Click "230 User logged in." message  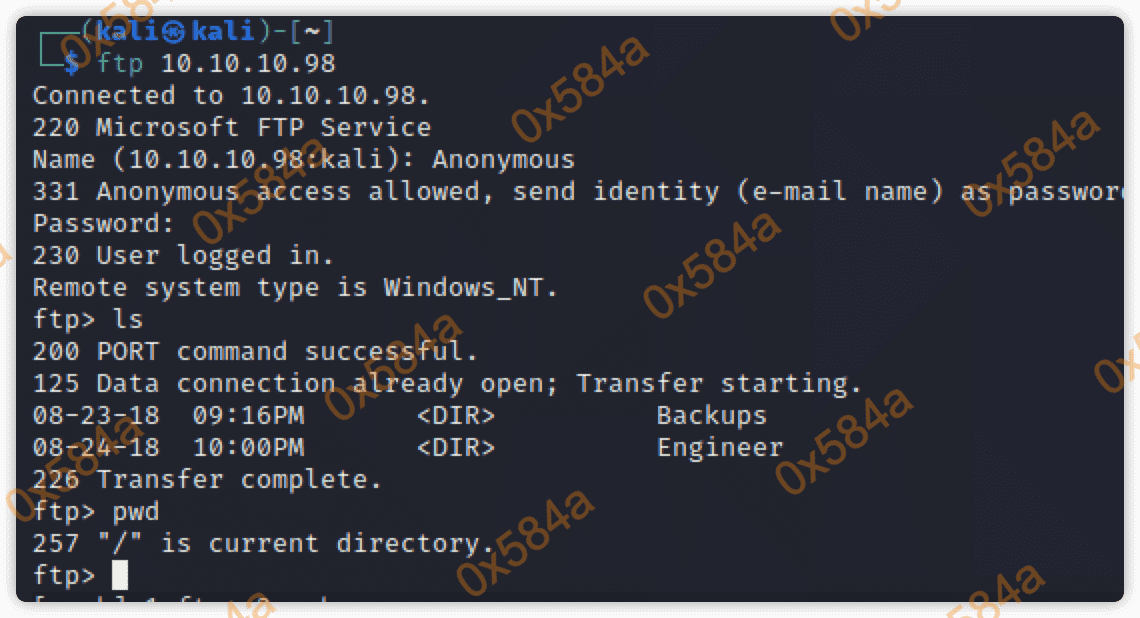[x=183, y=255]
